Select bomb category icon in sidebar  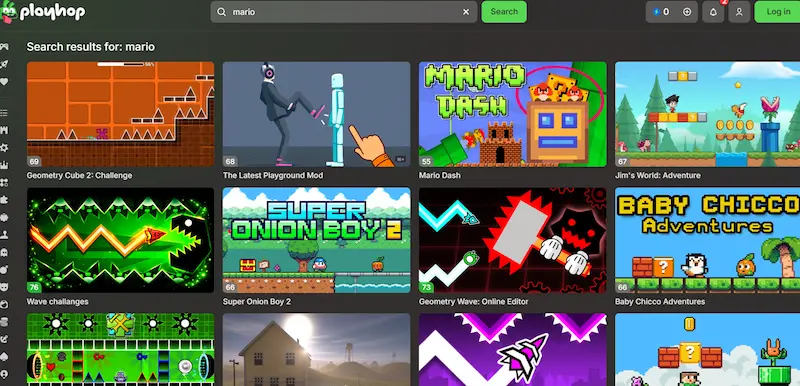point(4,269)
